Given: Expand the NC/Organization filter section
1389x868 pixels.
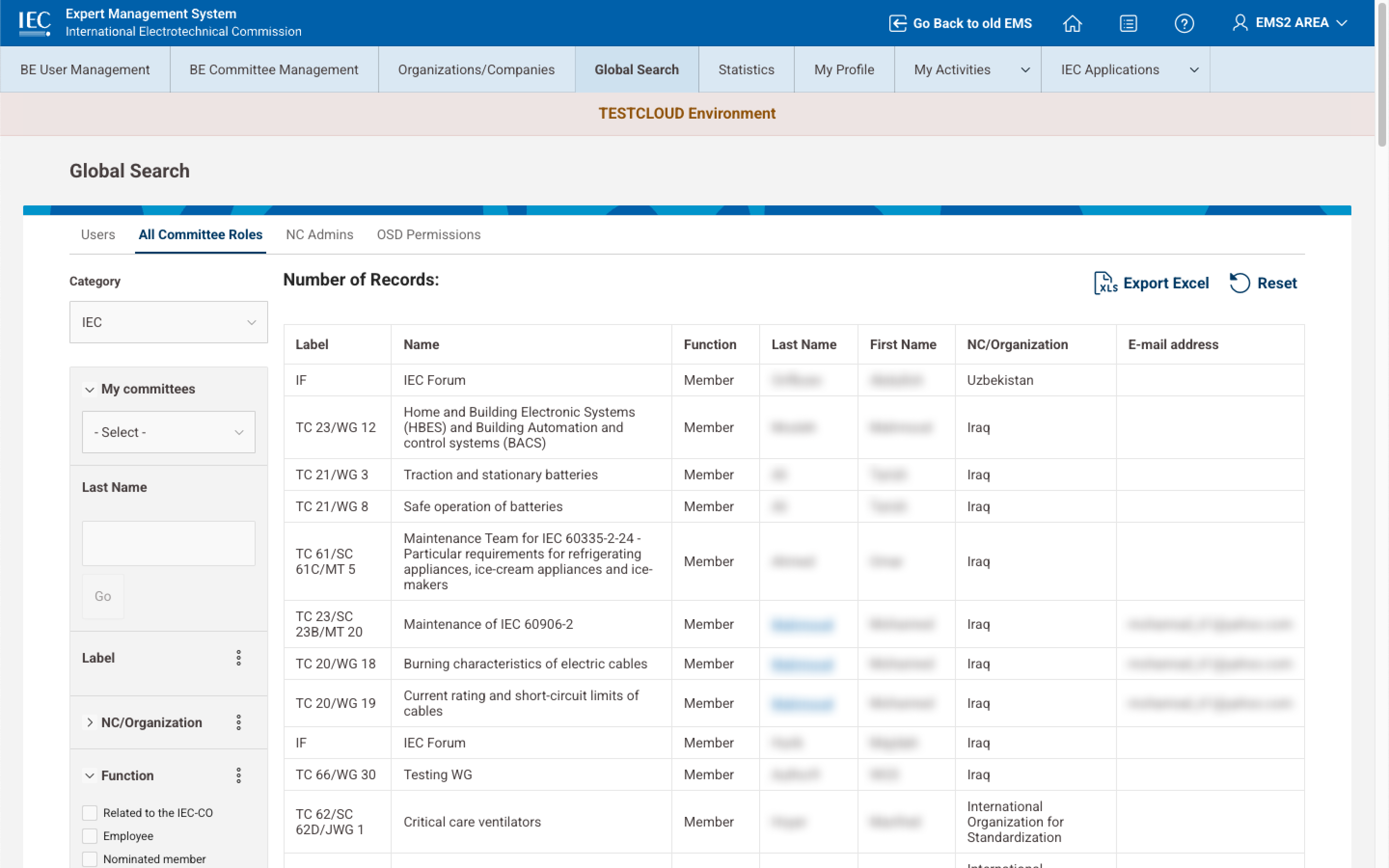Looking at the screenshot, I should (x=90, y=722).
